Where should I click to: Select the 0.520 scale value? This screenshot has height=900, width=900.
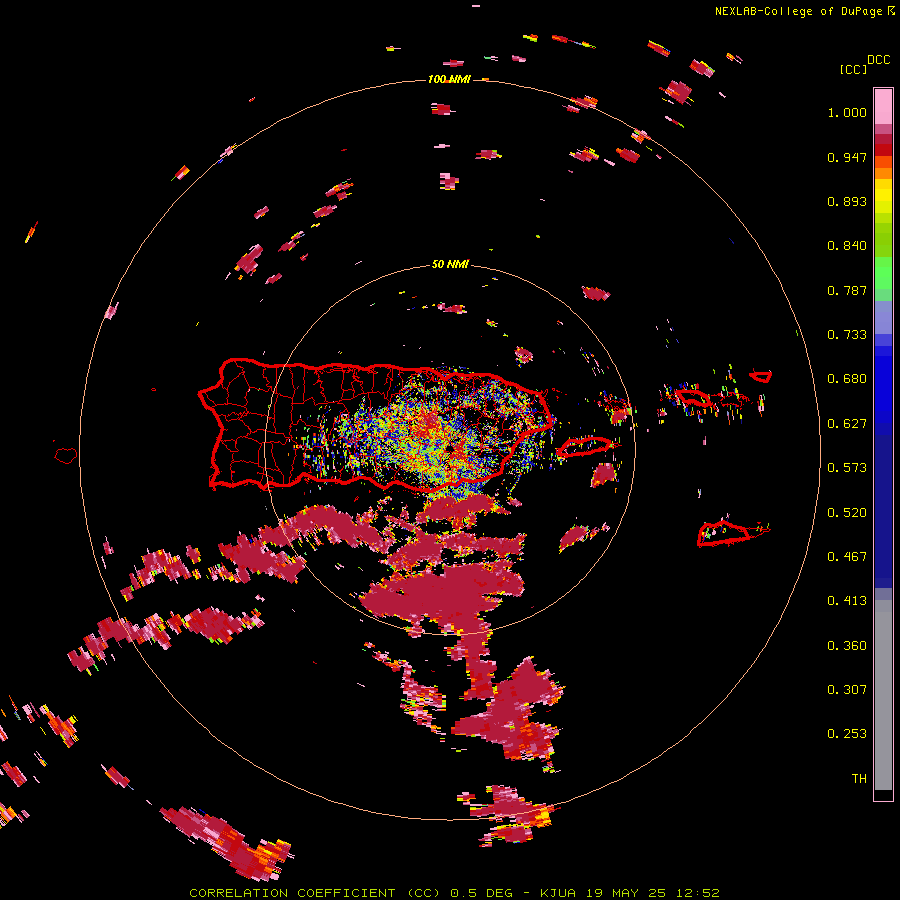tap(847, 513)
